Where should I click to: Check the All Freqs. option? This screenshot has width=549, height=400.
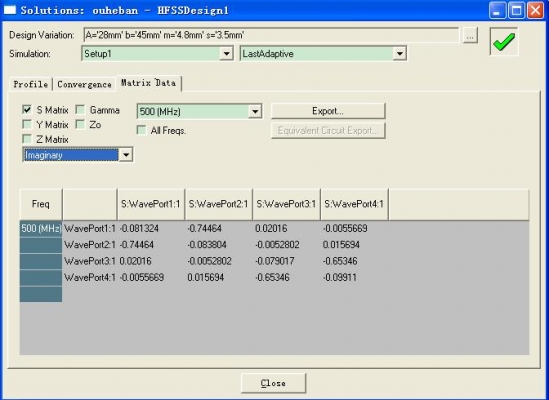[x=141, y=130]
